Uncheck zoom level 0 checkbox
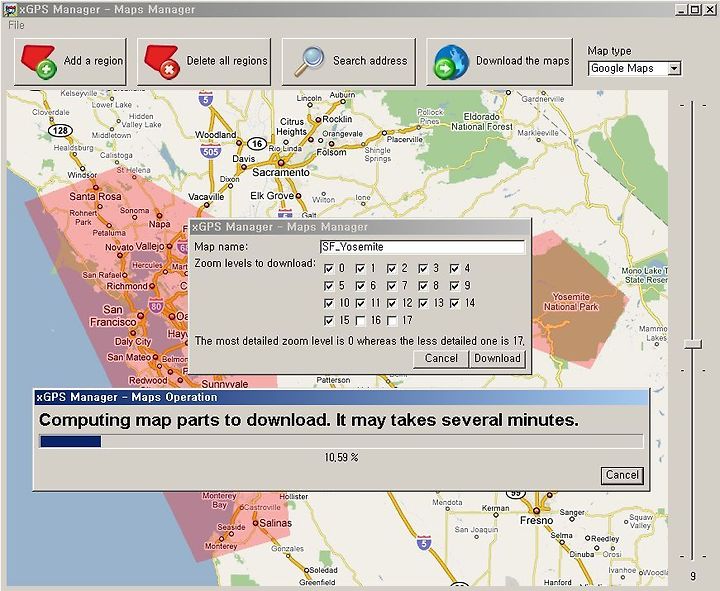 click(x=329, y=269)
